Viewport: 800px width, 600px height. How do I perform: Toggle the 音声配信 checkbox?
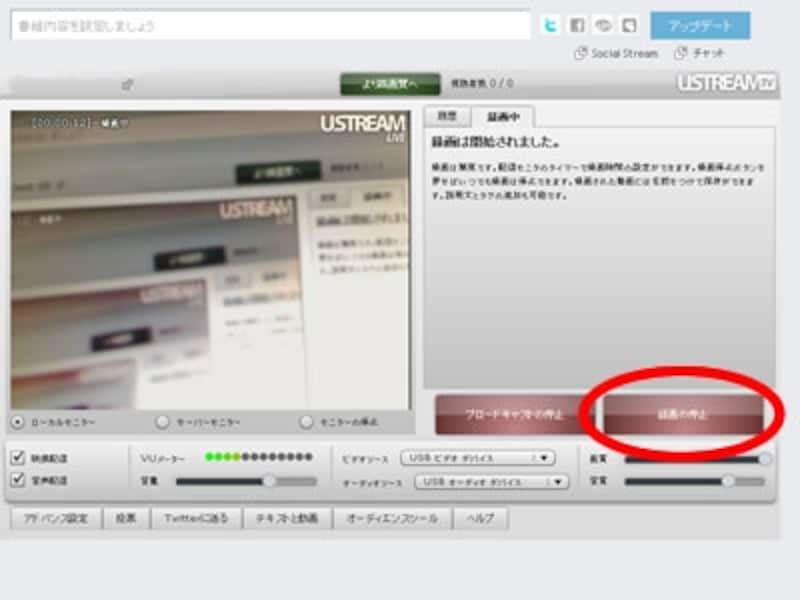pos(18,480)
